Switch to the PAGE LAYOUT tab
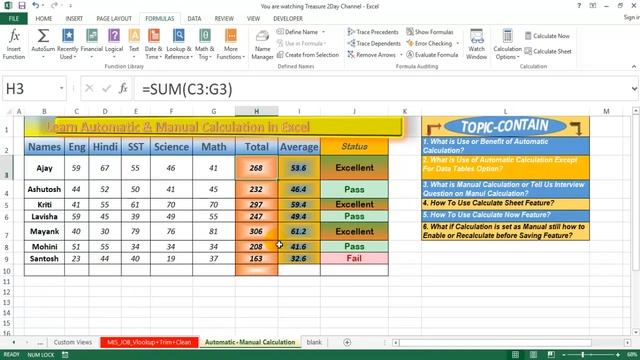Screen dimensions: 640x360 coord(114,18)
